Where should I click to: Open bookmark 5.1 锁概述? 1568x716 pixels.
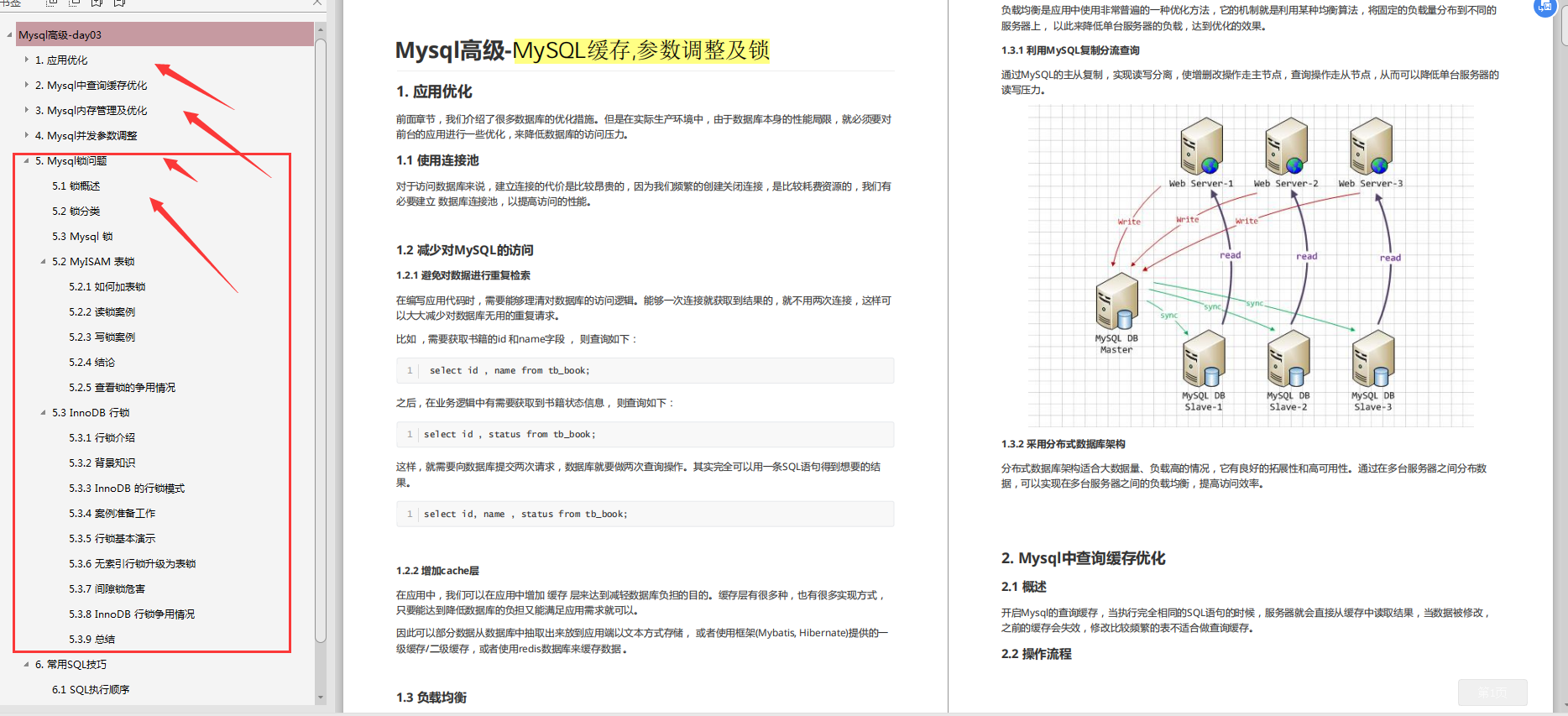click(x=76, y=186)
